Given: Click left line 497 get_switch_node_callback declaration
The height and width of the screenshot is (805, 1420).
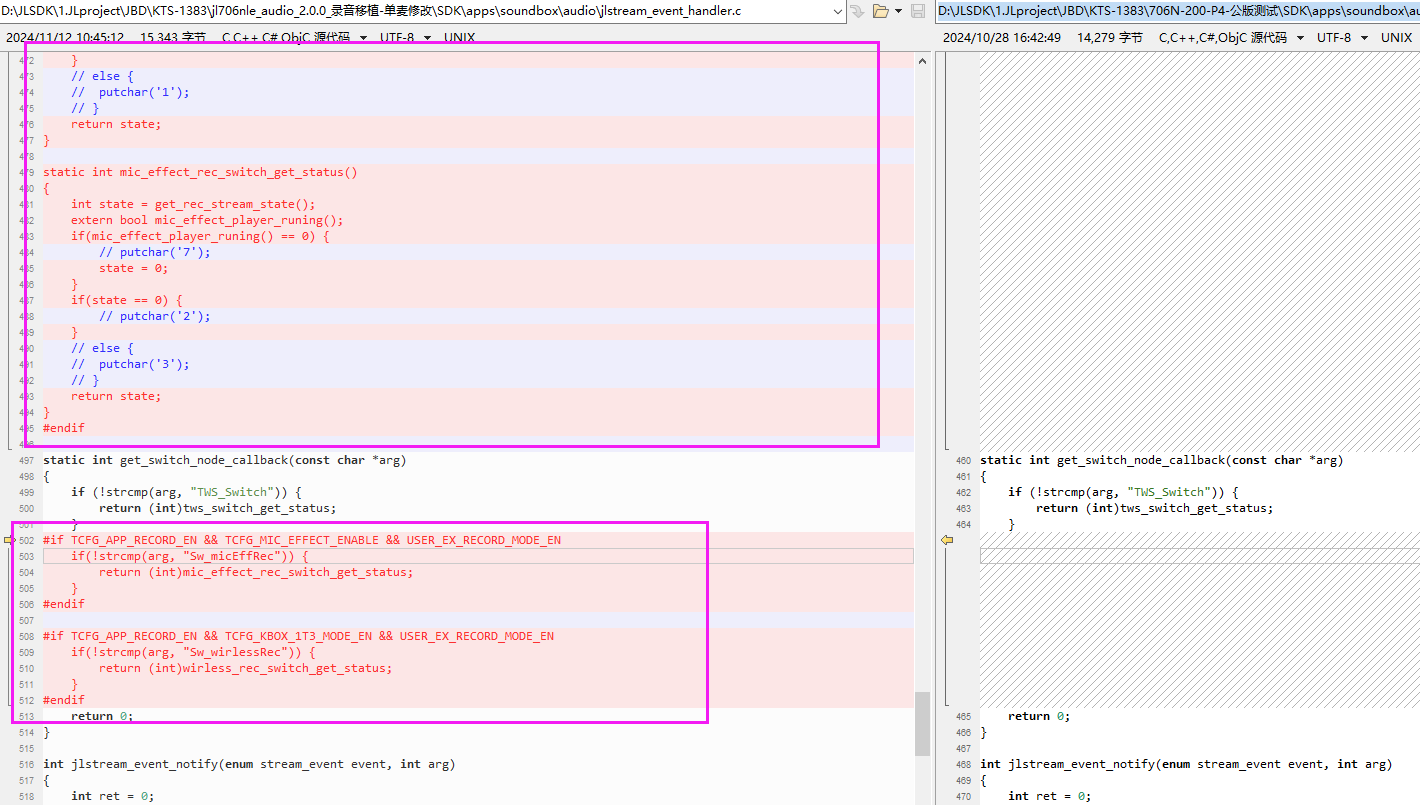Looking at the screenshot, I should (x=225, y=460).
